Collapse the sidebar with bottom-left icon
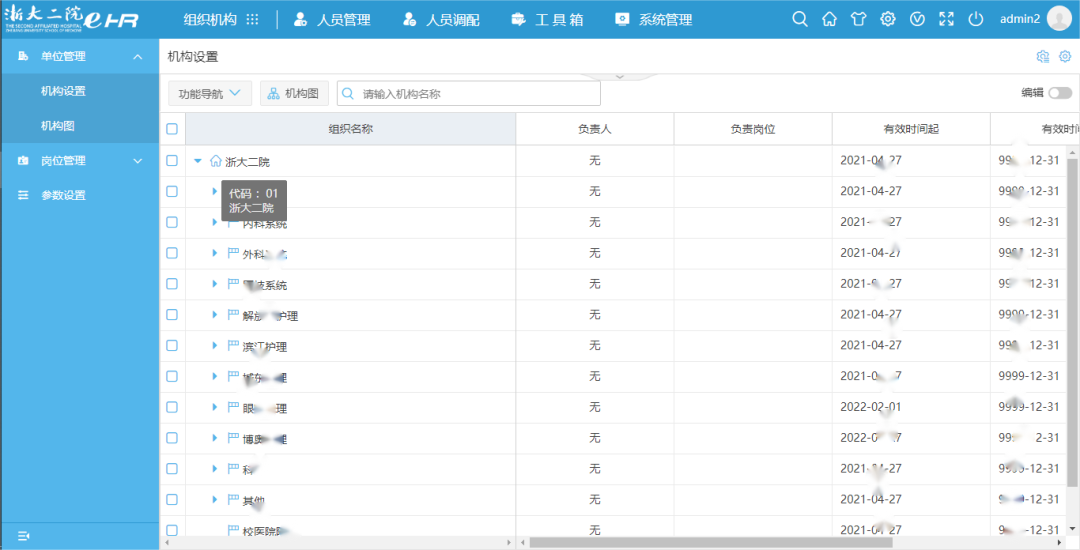This screenshot has height=550, width=1080. point(23,536)
